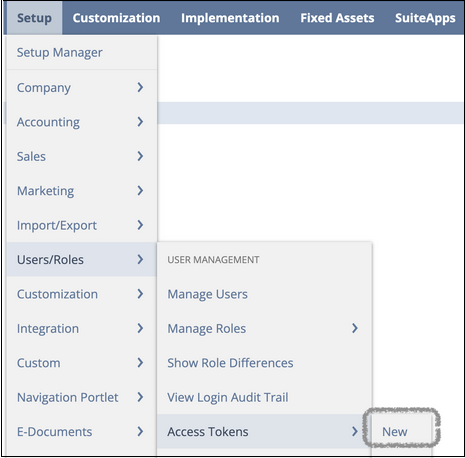Open the Fixed Assets menu
Viewport: 465px width, 458px height.
click(337, 18)
